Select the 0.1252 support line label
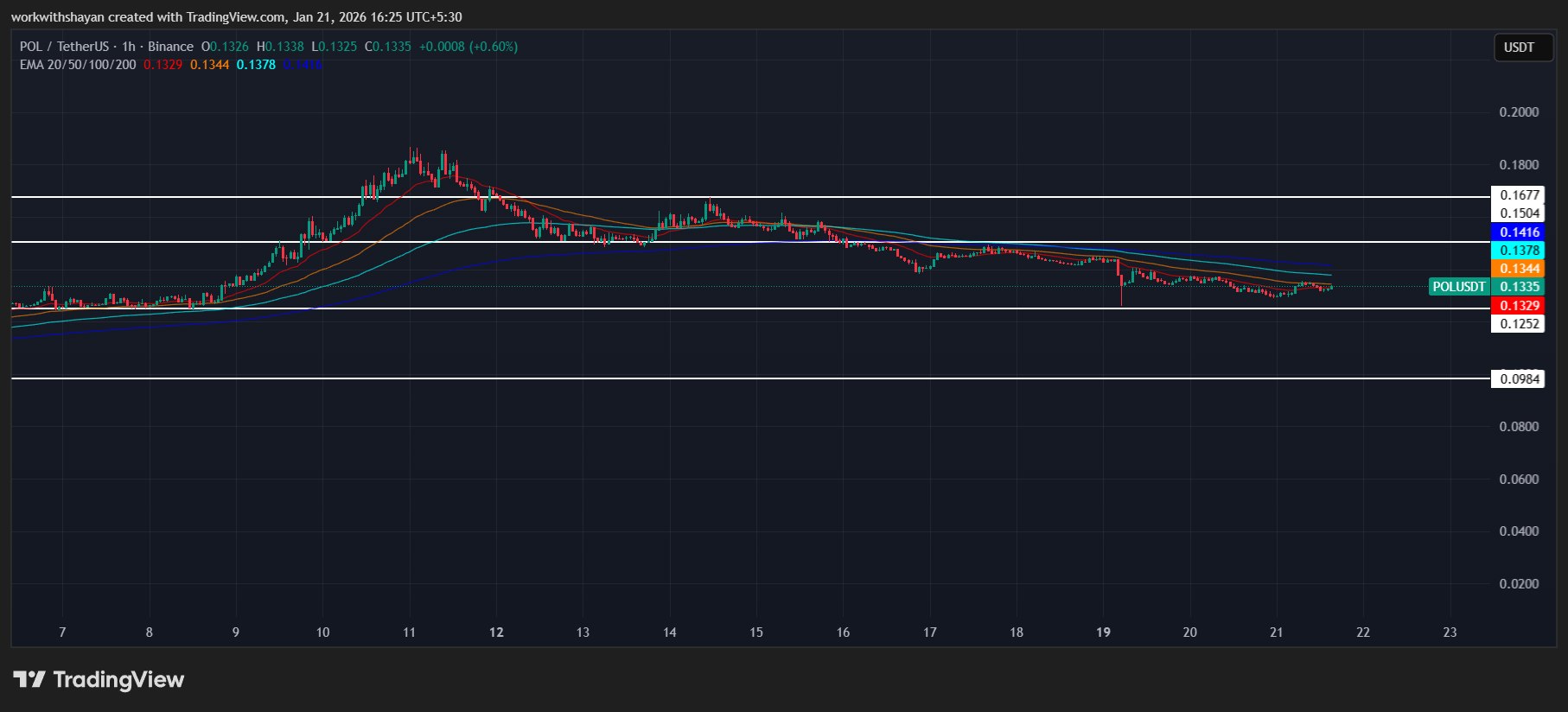This screenshot has height=712, width=1568. (x=1519, y=324)
